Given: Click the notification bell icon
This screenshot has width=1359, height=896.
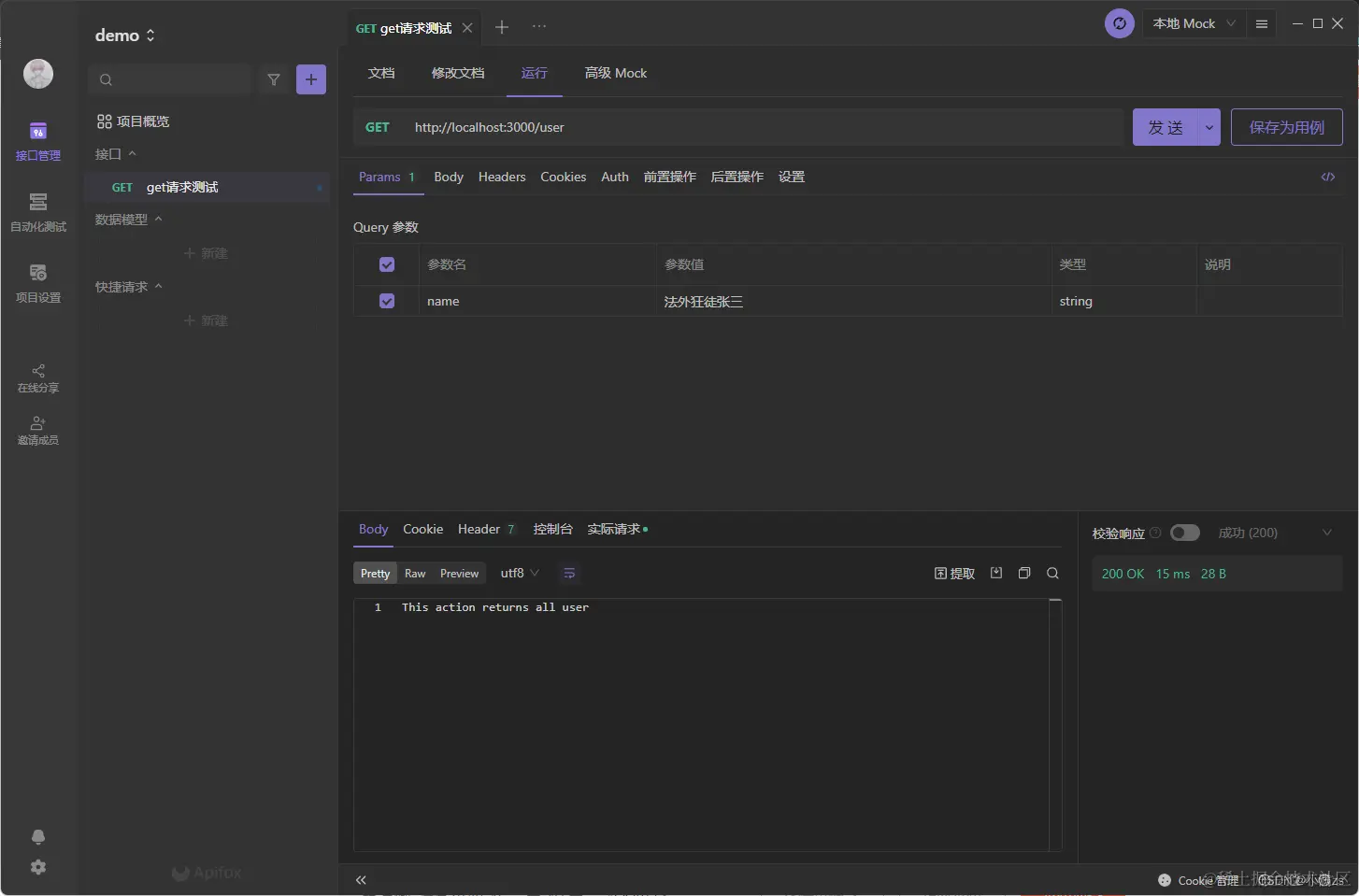Looking at the screenshot, I should (38, 836).
